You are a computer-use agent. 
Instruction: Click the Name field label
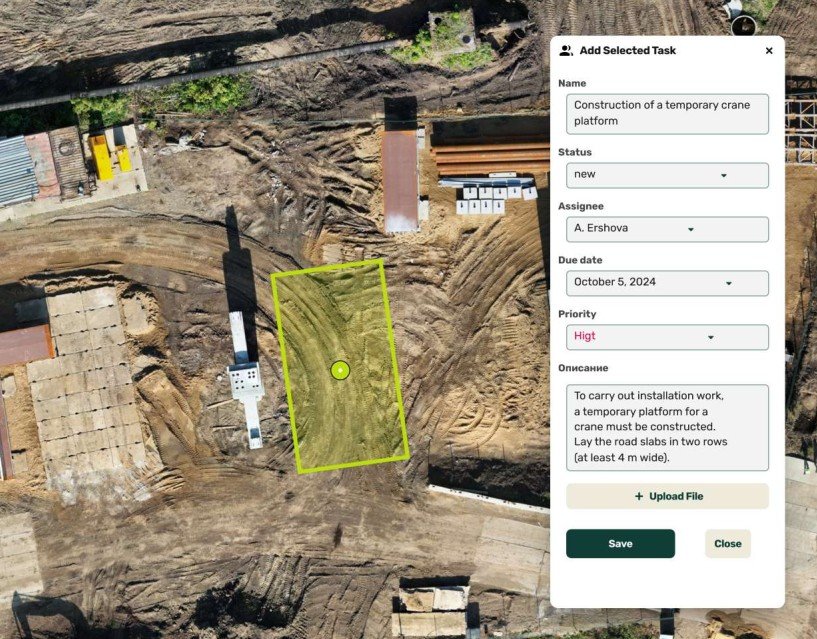(x=572, y=83)
